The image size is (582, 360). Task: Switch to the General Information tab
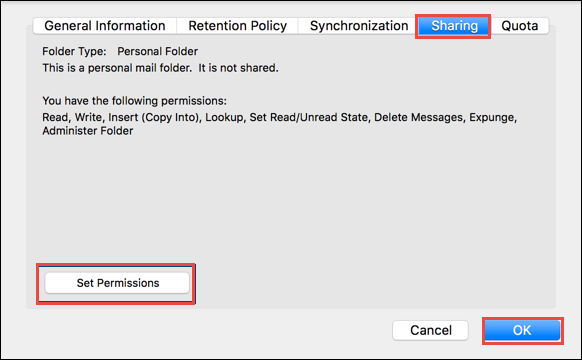click(105, 26)
